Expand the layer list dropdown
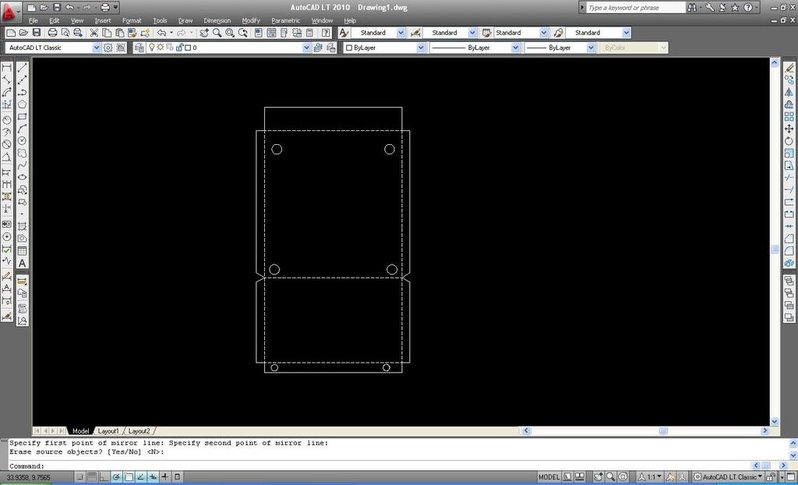The image size is (798, 485). pos(306,48)
